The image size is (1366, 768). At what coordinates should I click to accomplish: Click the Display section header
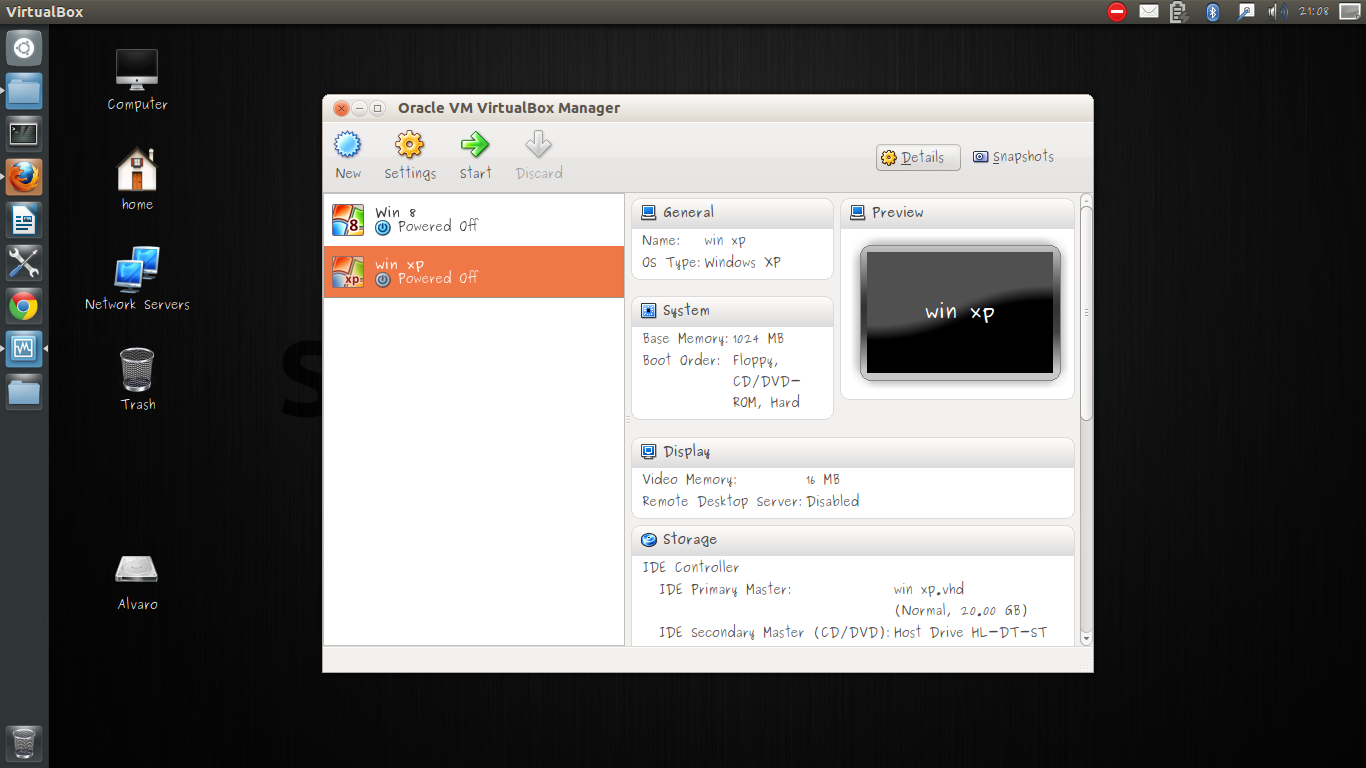853,452
